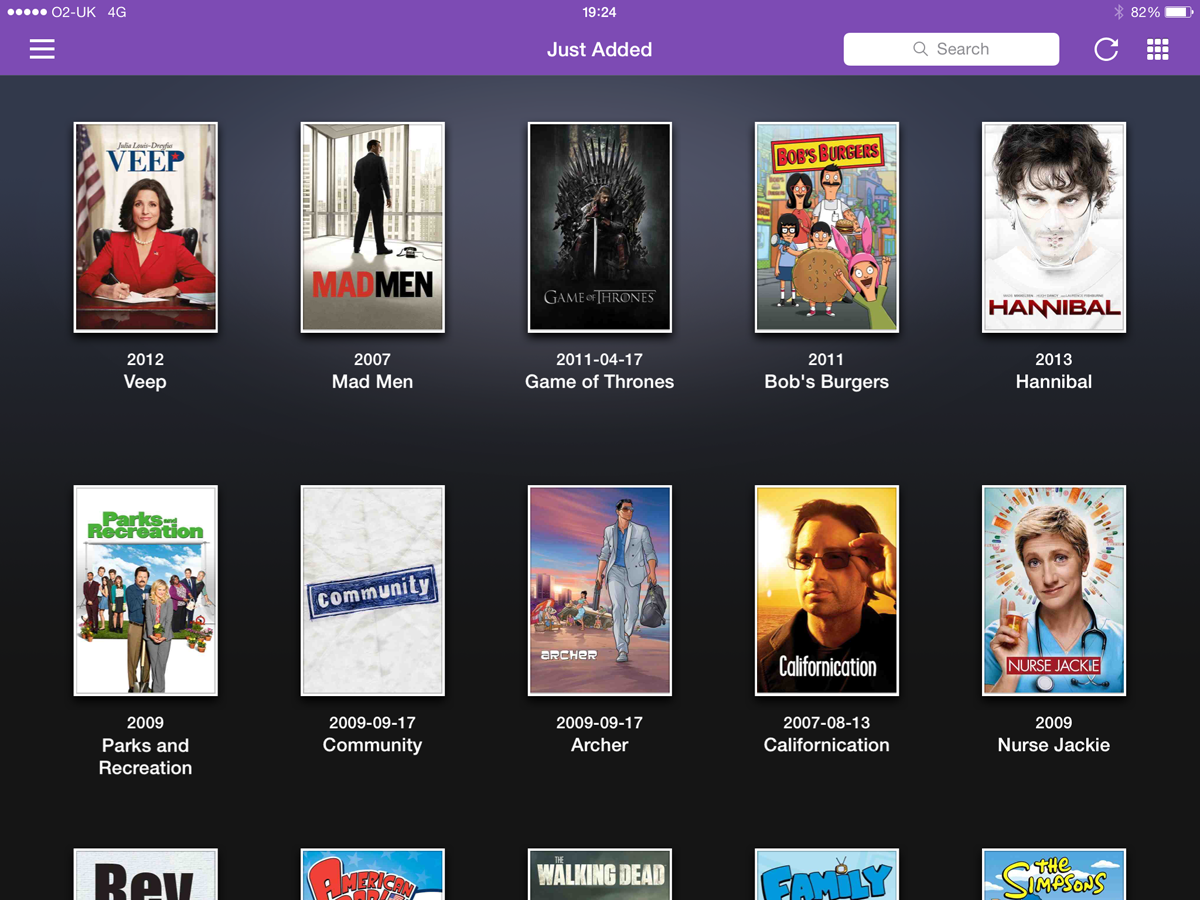The height and width of the screenshot is (900, 1200).
Task: Open the Community poster
Action: 373,590
